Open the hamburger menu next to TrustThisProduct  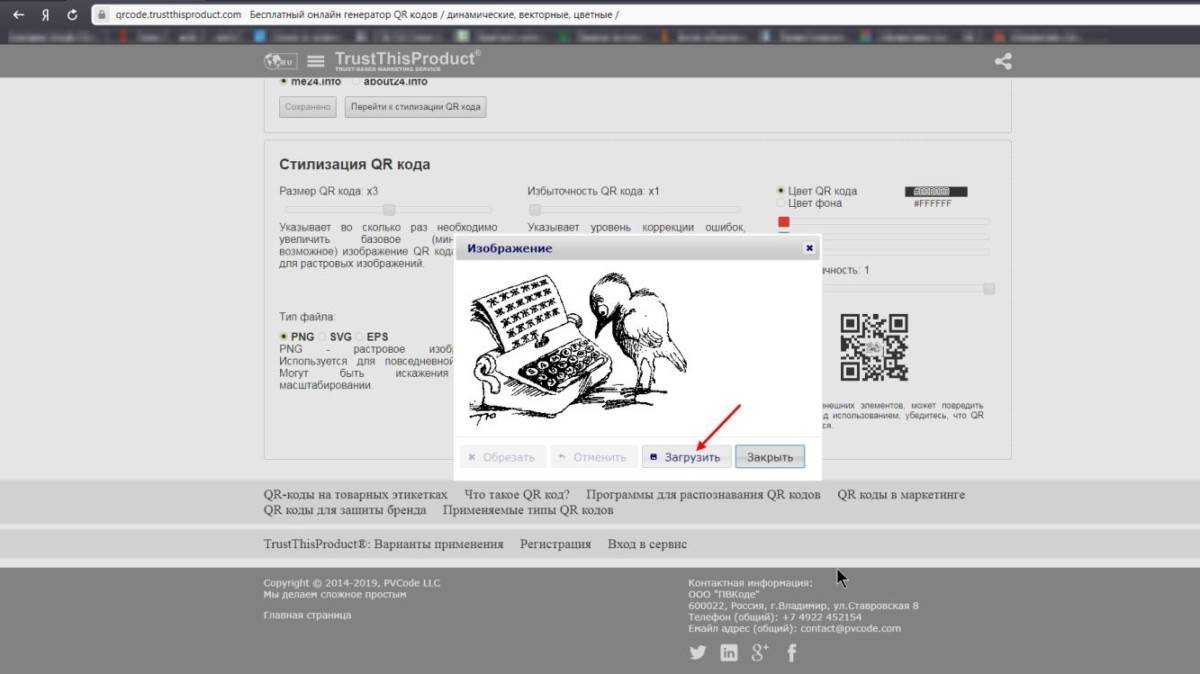316,61
